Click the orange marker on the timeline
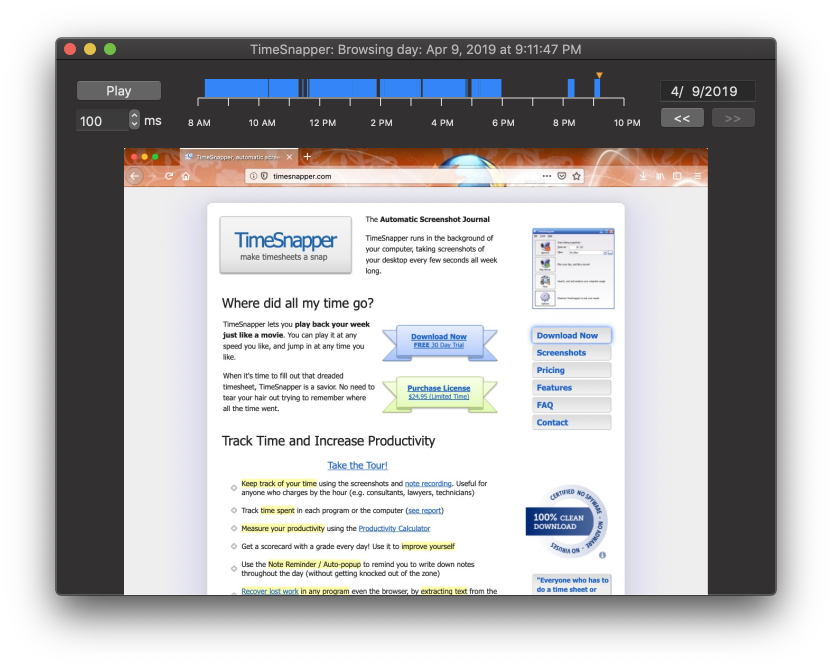The image size is (832, 669). [x=599, y=76]
